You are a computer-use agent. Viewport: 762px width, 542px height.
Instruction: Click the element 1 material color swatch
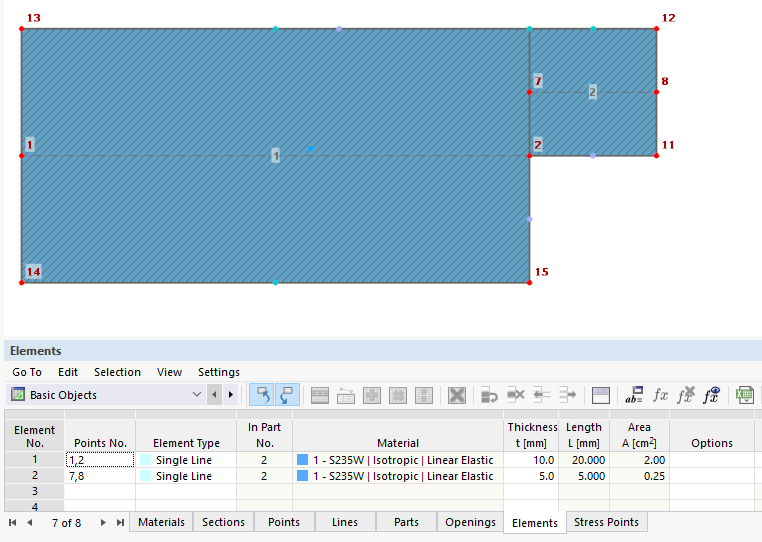click(302, 460)
